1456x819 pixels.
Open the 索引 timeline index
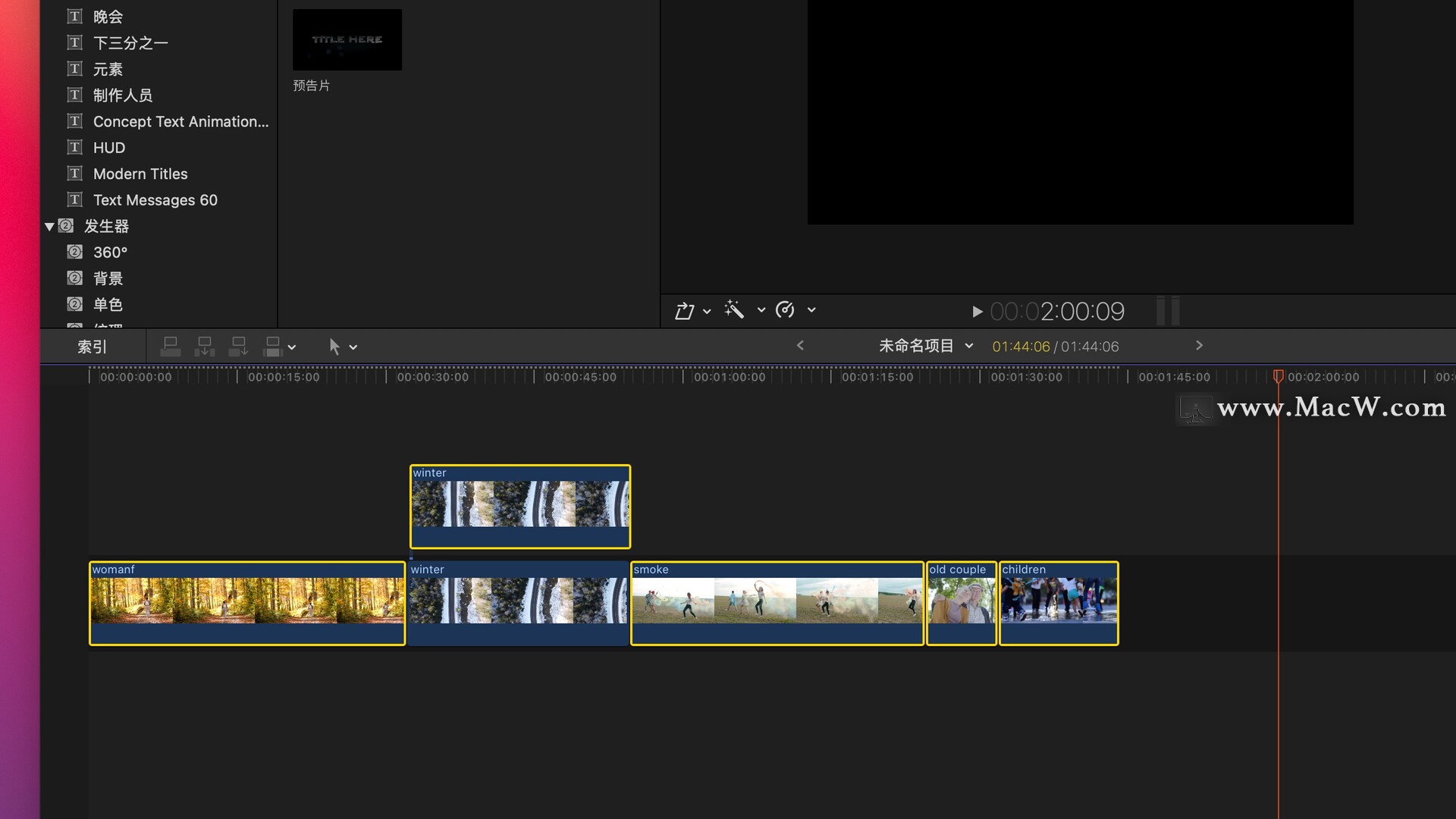[x=93, y=347]
